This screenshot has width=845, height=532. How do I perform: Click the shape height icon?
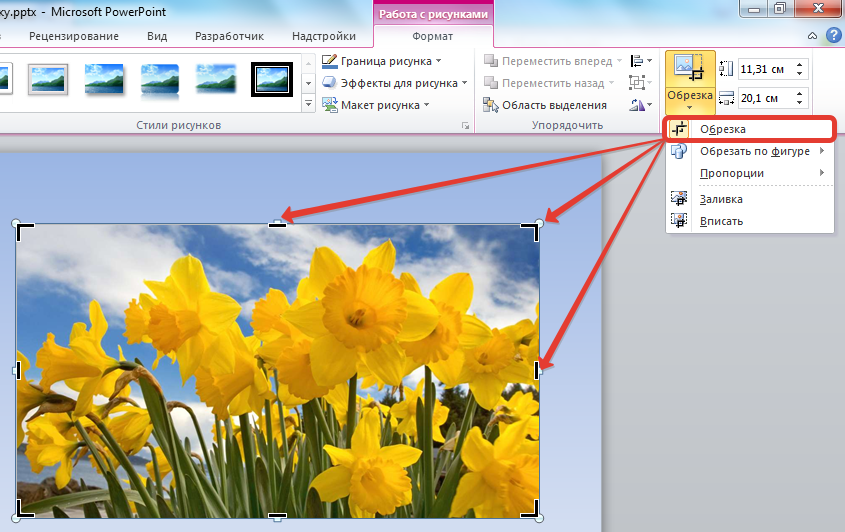click(x=726, y=69)
